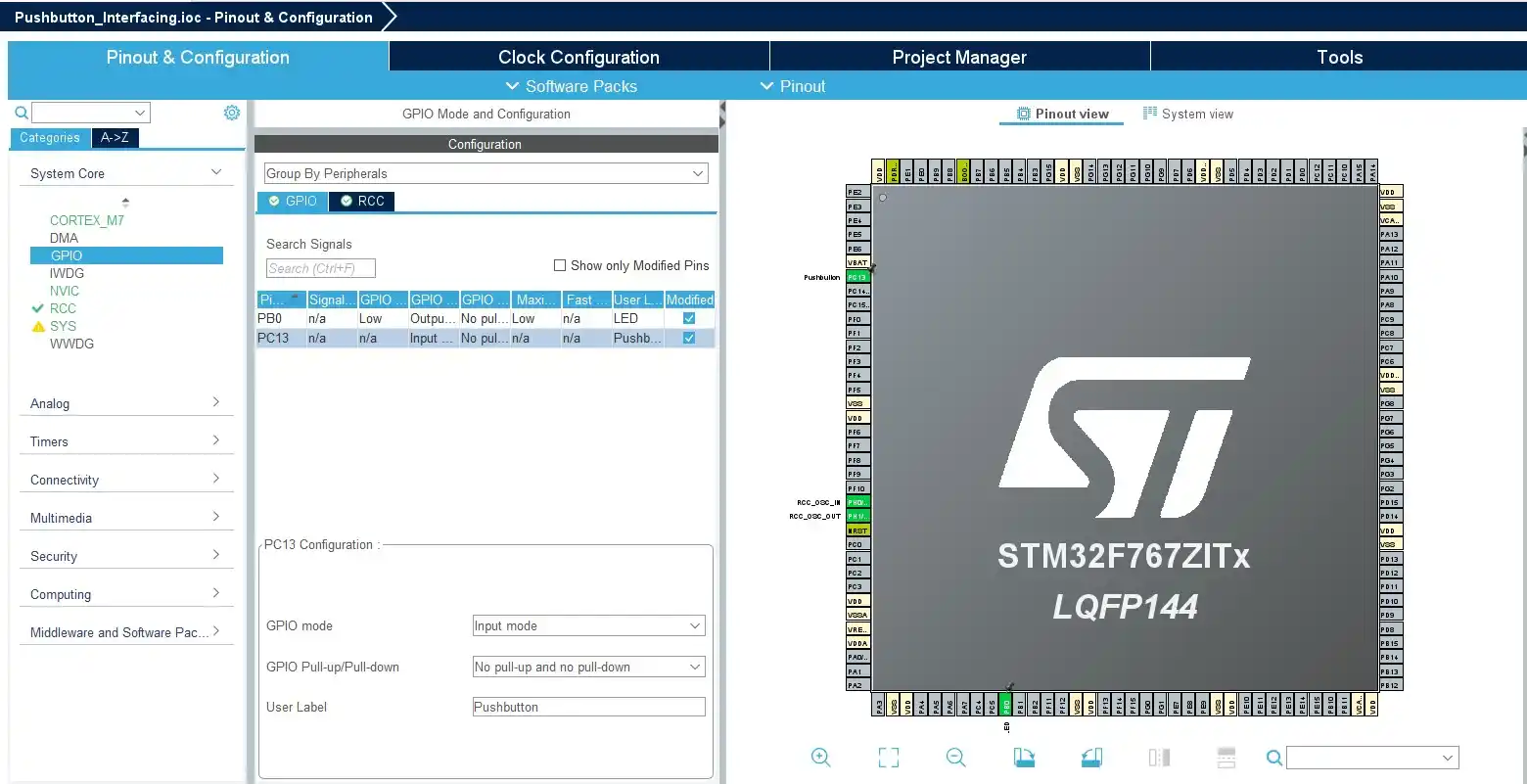1527x784 pixels.
Task: Open the pin search dropdown under the chip
Action: 1372,758
